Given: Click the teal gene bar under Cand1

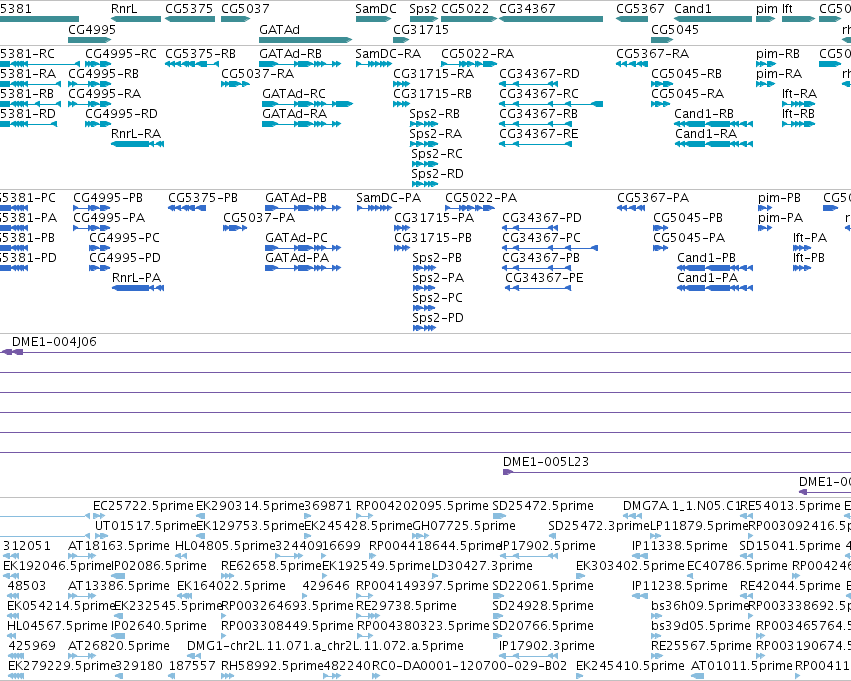Looking at the screenshot, I should 713,19.
